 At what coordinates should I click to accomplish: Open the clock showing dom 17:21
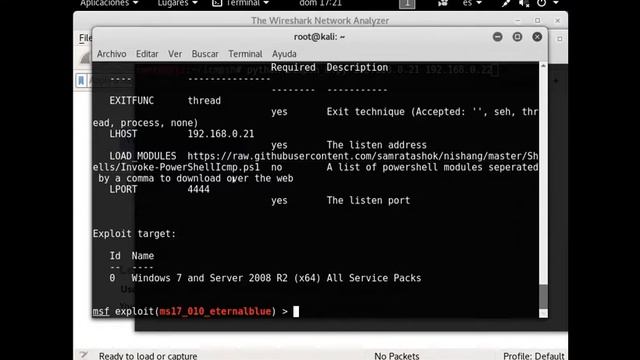pos(320,3)
